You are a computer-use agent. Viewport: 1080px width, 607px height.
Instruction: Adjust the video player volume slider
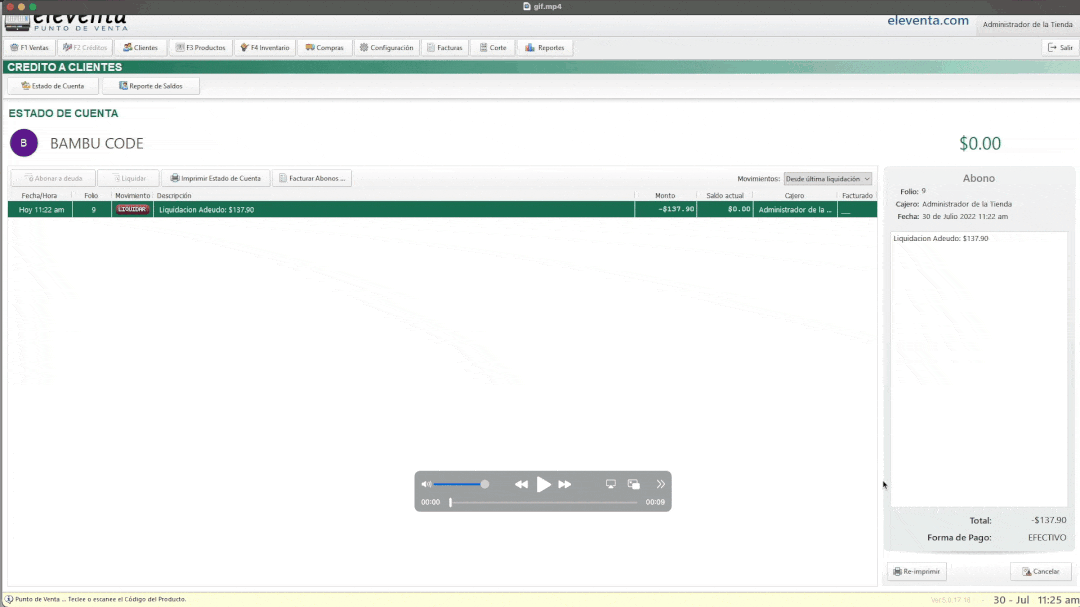460,484
